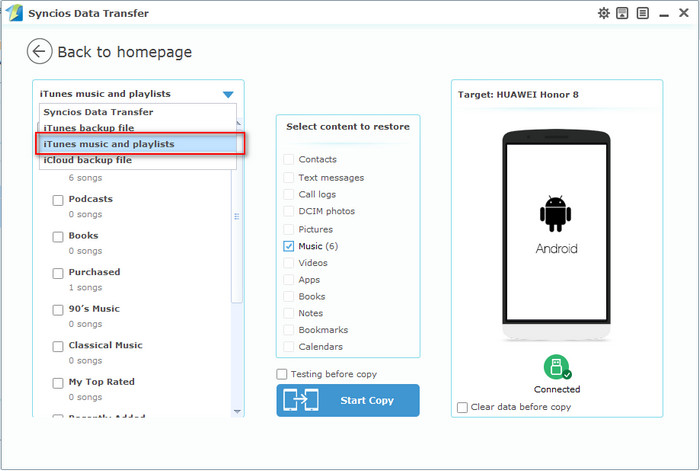Click the Syncios app logo
This screenshot has width=700, height=471.
(x=14, y=13)
